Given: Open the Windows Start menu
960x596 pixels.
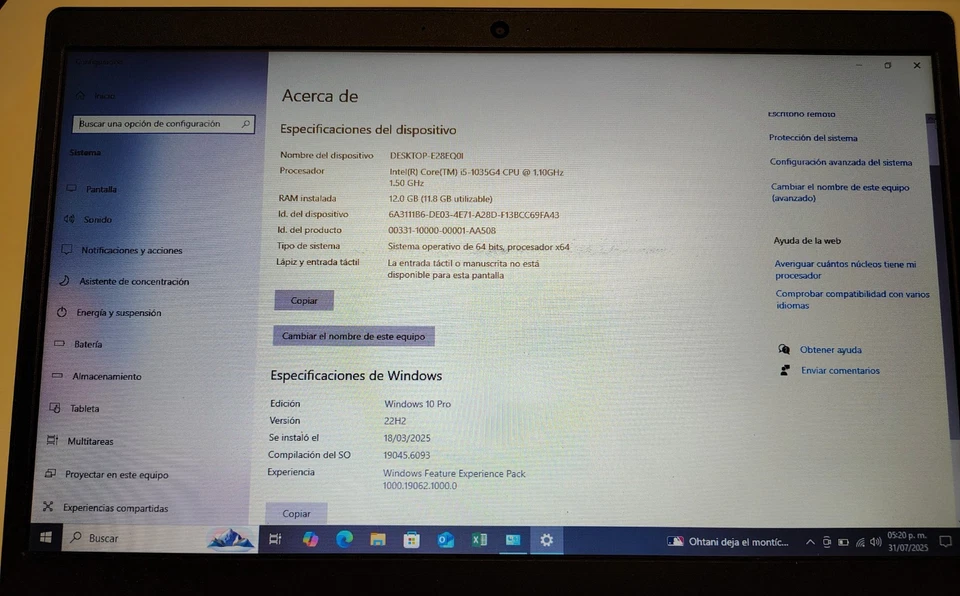Looking at the screenshot, I should [46, 538].
